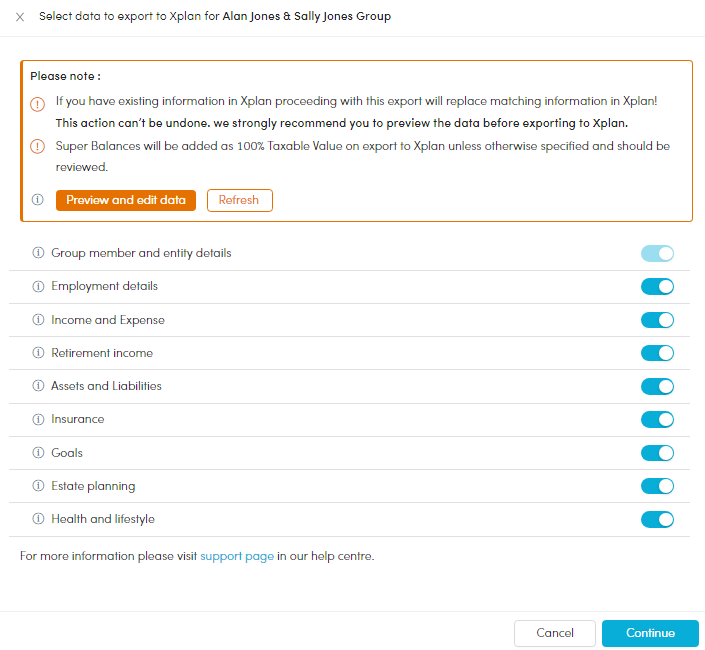Viewport: 705px width, 650px height.
Task: Click info icon left of Preview and edit data
Action: click(38, 200)
